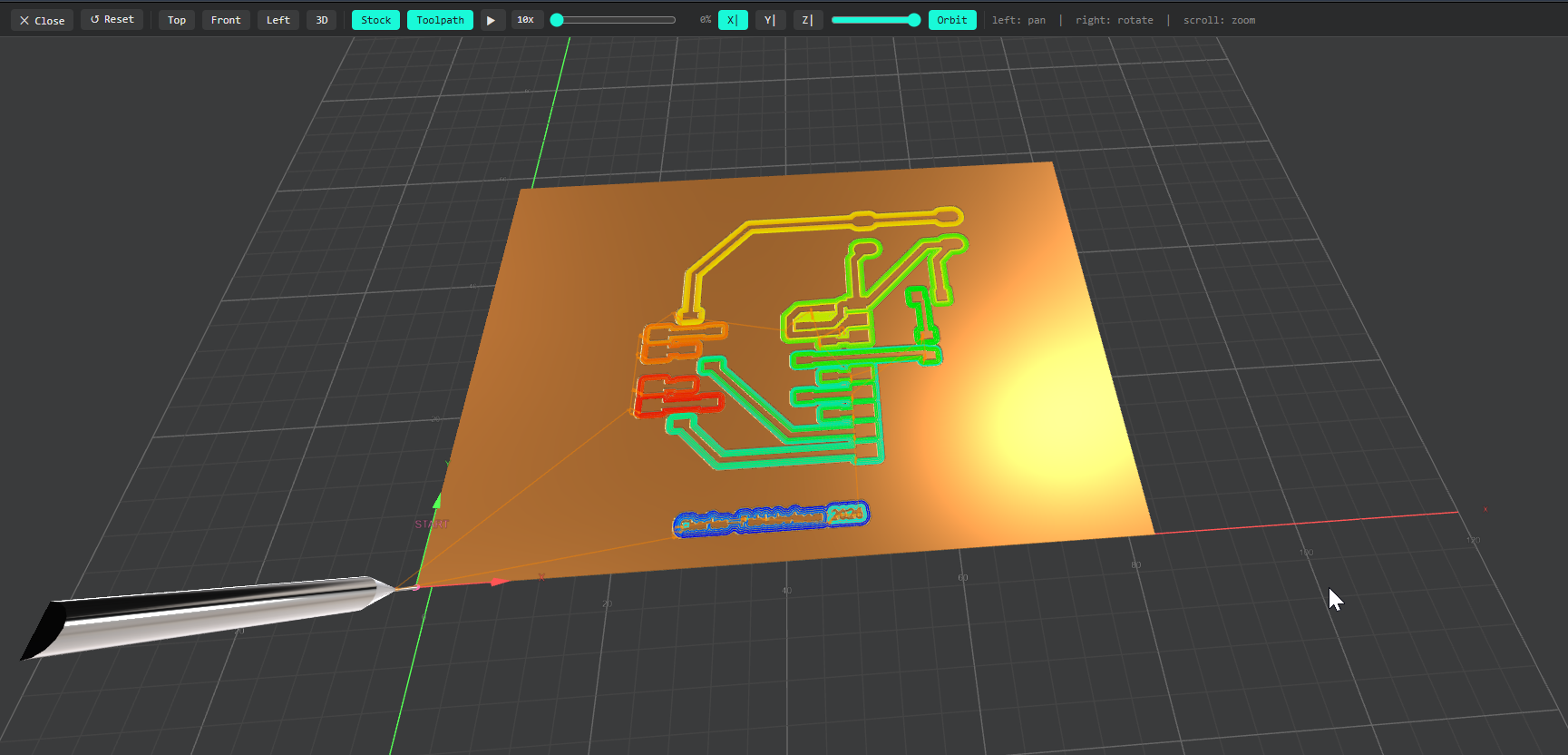The image size is (1568, 755).
Task: Click the blue engraved text toolpath
Action: [771, 519]
